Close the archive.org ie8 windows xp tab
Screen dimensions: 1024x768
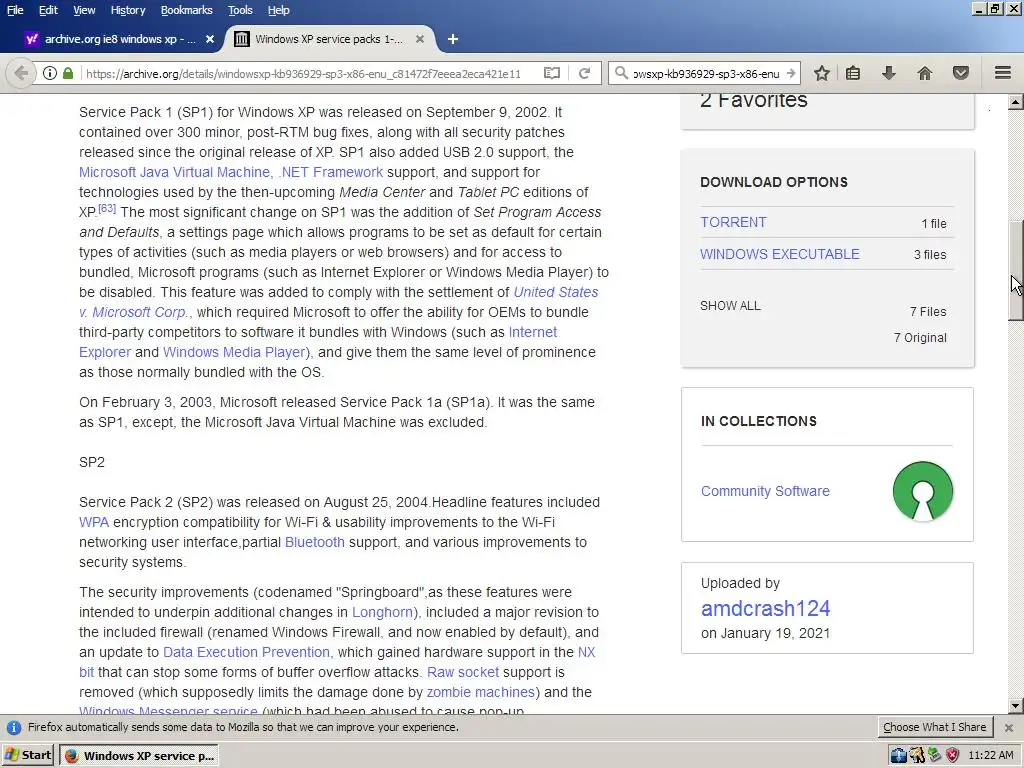coord(210,39)
